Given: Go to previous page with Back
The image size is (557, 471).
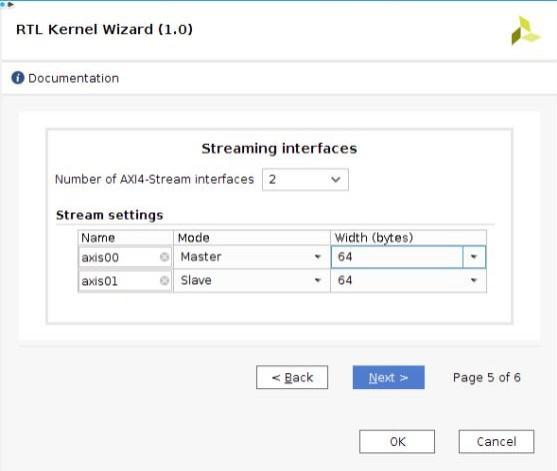Looking at the screenshot, I should point(292,377).
